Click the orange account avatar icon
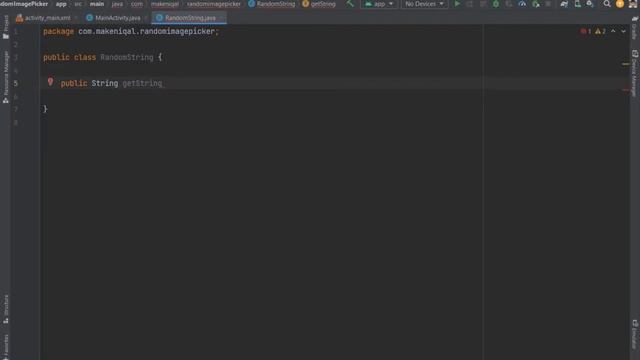 (x=620, y=4)
